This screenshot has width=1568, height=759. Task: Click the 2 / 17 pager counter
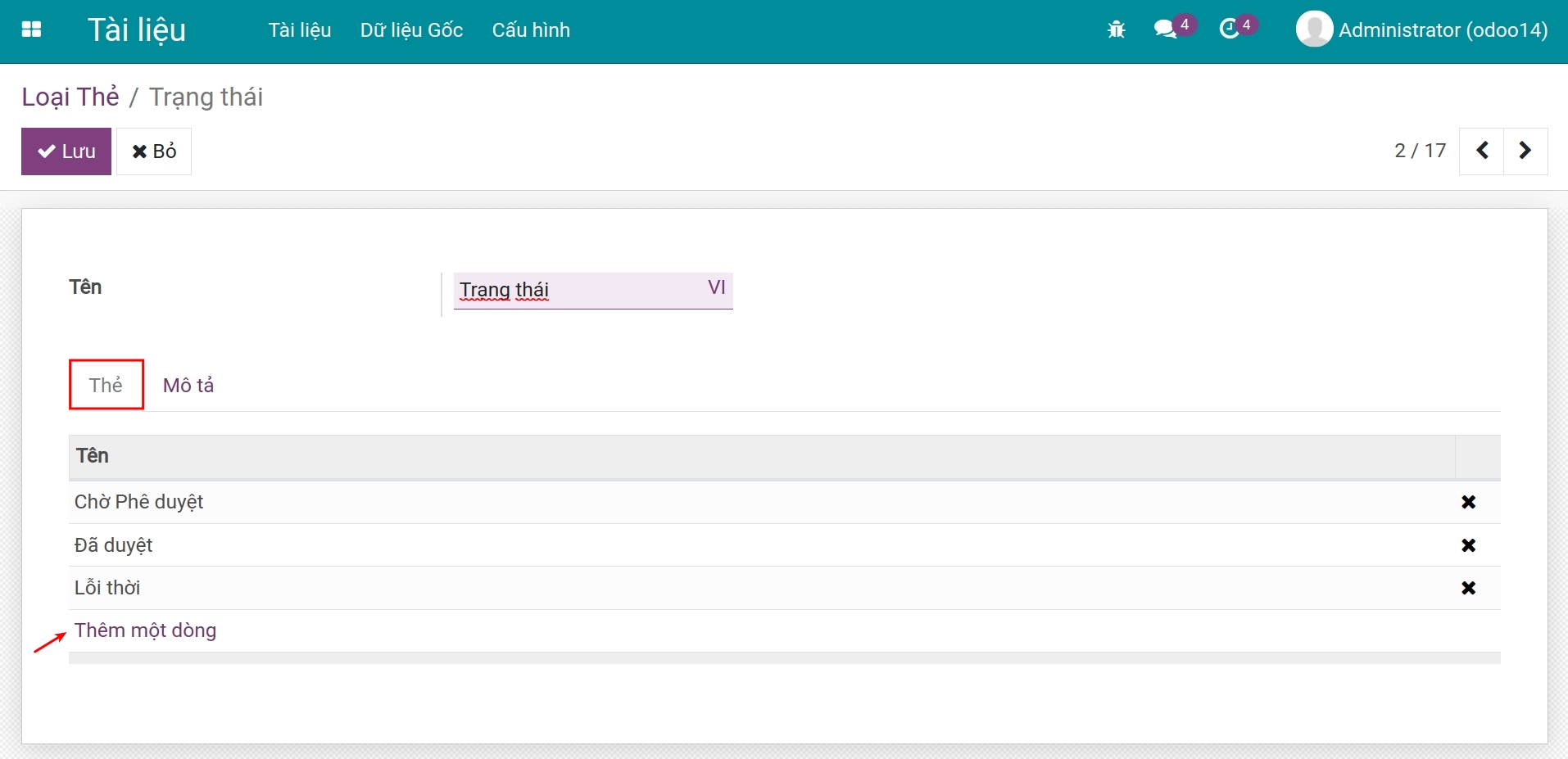(1421, 151)
